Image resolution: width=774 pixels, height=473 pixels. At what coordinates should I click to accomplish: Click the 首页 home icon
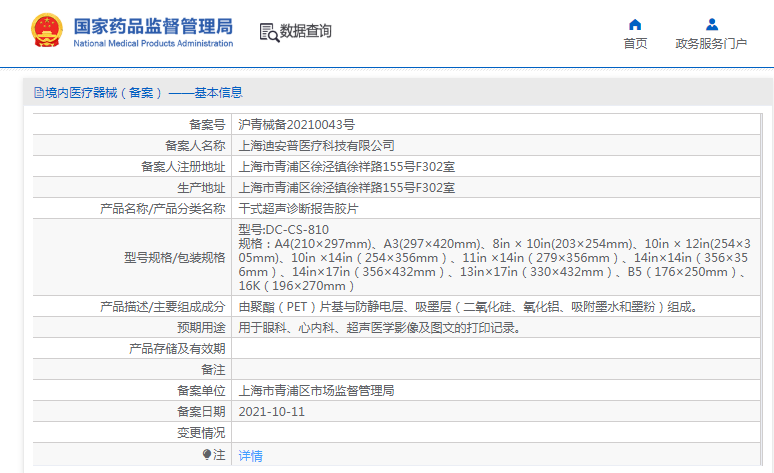(x=635, y=25)
